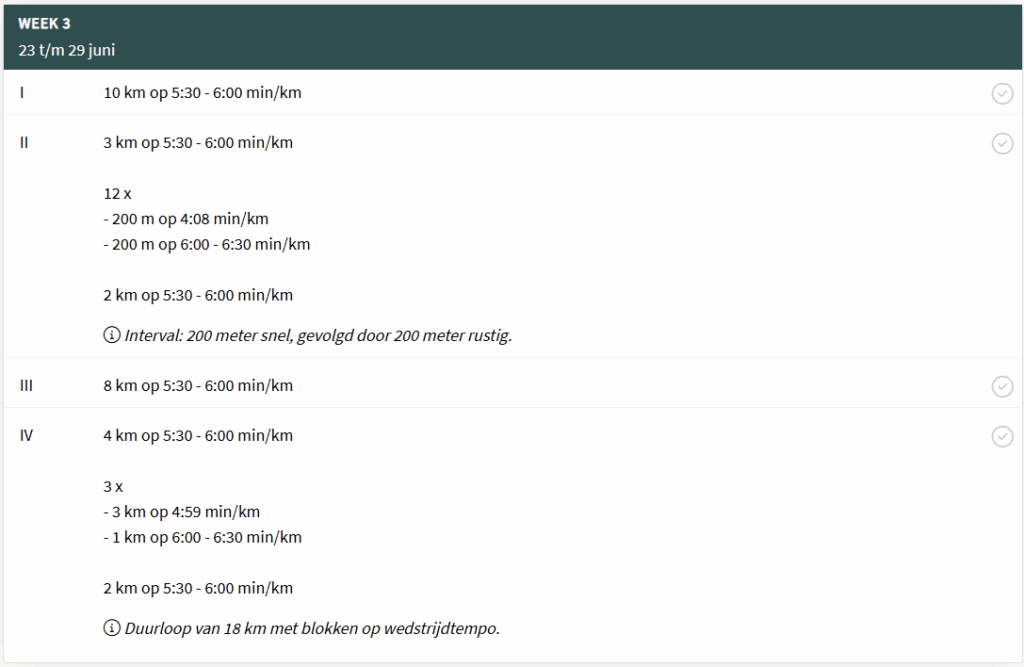The image size is (1024, 667).
Task: Mark training I as completed
Action: click(x=1002, y=94)
